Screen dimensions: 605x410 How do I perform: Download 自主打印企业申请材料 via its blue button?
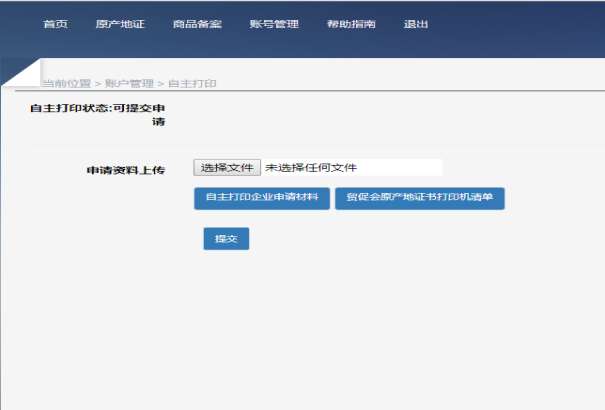(x=261, y=198)
